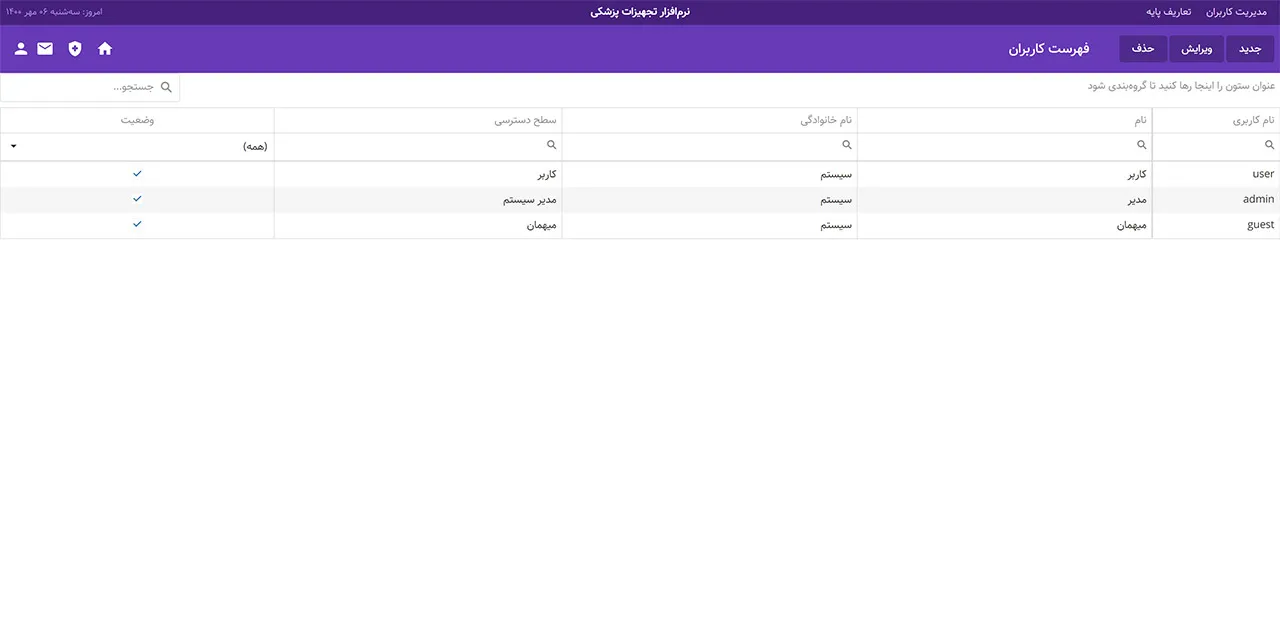The image size is (1280, 630).
Task: Click the جدید button
Action: pyautogui.click(x=1250, y=49)
